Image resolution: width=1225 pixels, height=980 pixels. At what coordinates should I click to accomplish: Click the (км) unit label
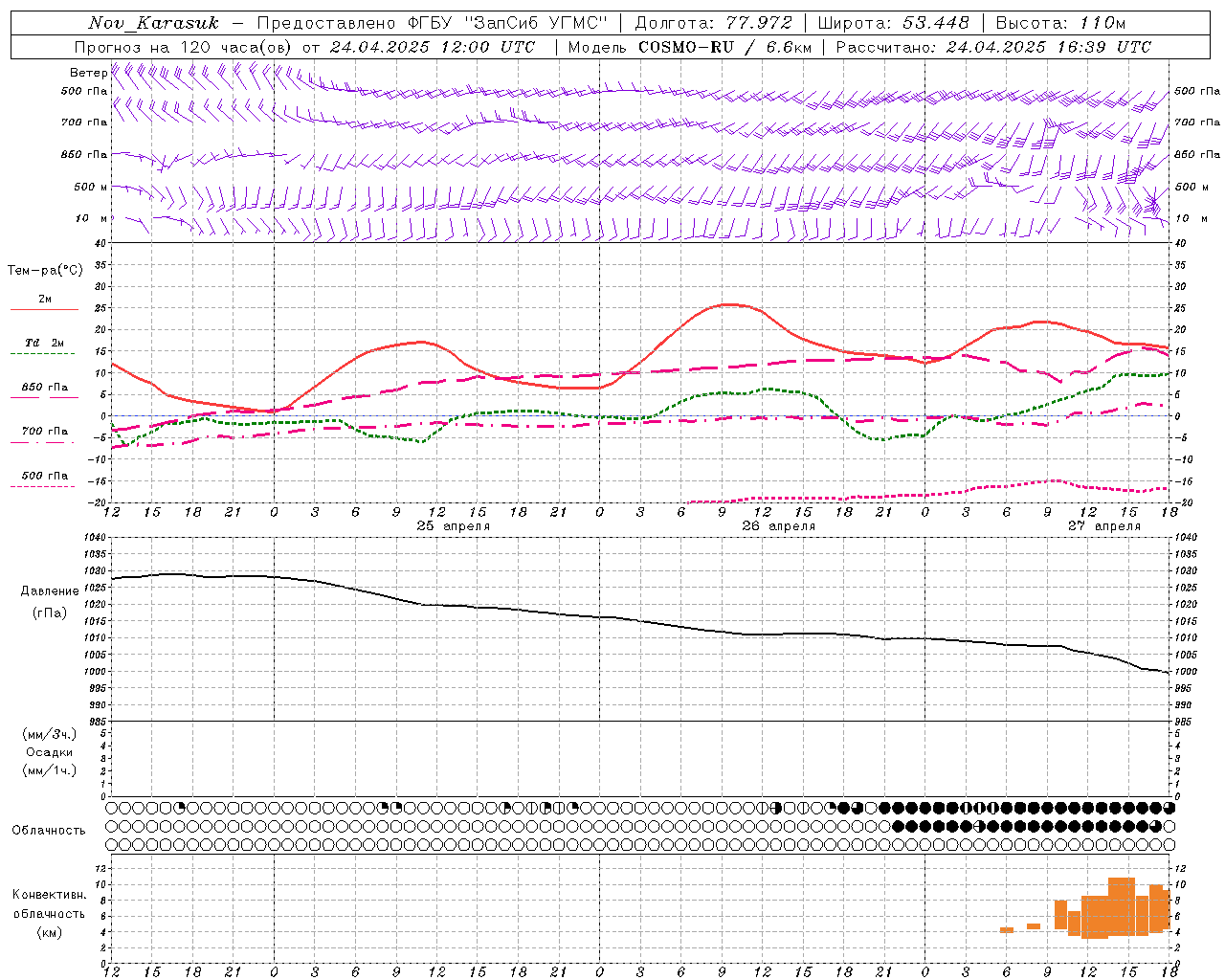(x=50, y=932)
